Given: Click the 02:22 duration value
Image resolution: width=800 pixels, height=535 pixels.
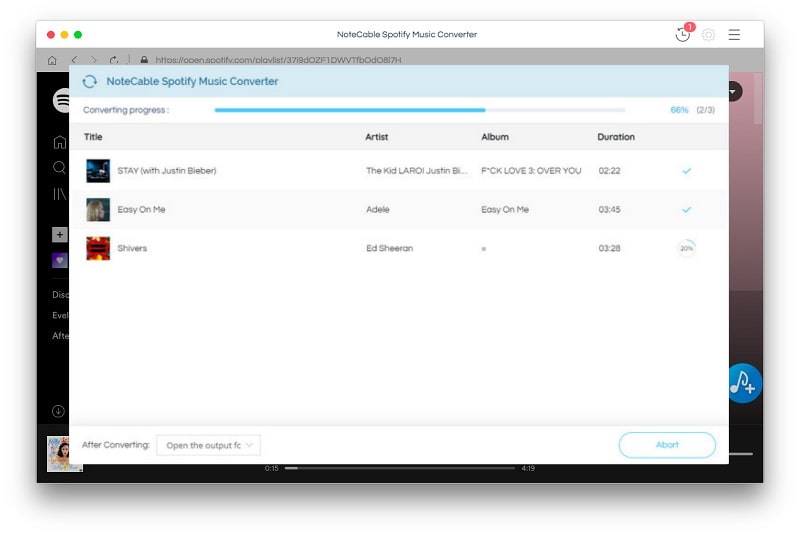Looking at the screenshot, I should (609, 171).
